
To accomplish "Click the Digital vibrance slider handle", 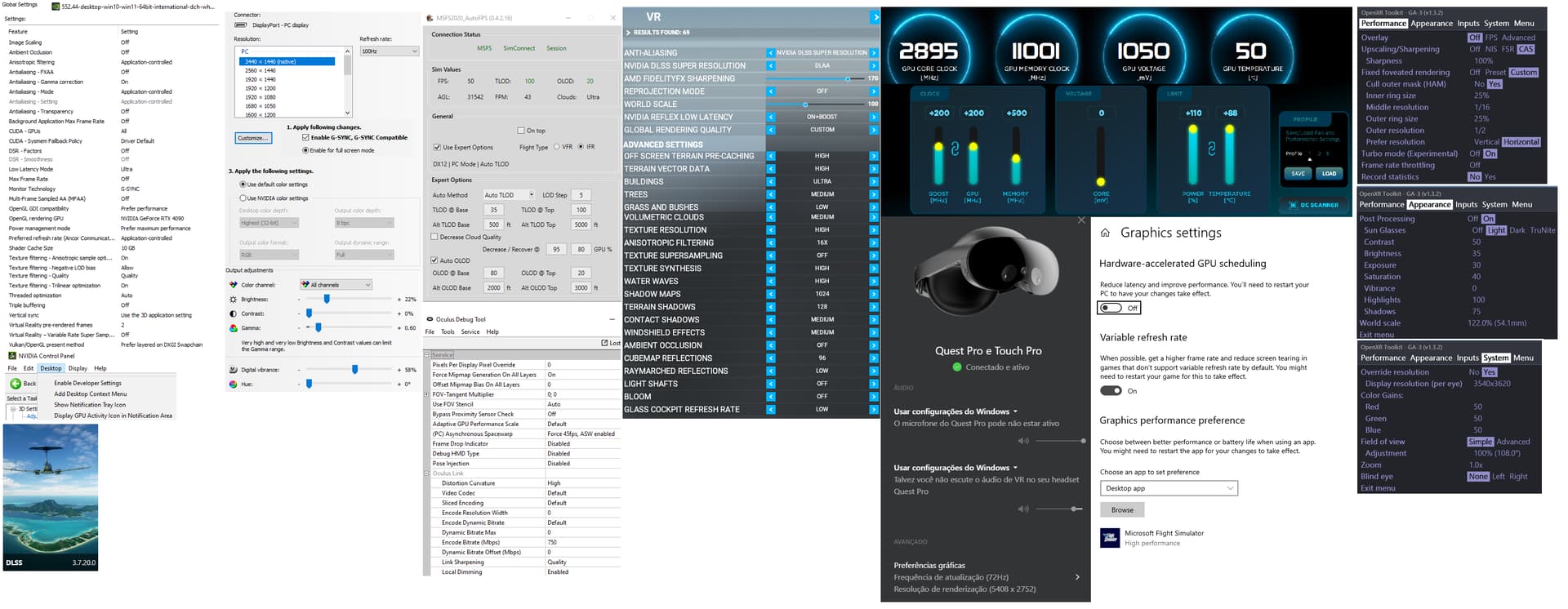I will pyautogui.click(x=354, y=370).
